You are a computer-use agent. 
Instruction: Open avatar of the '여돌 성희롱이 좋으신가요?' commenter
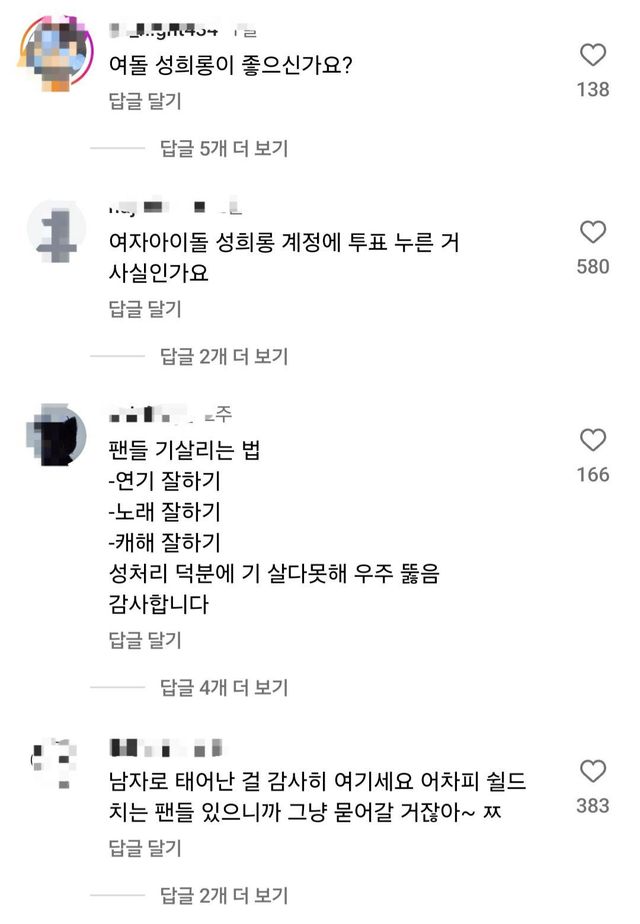click(x=56, y=52)
